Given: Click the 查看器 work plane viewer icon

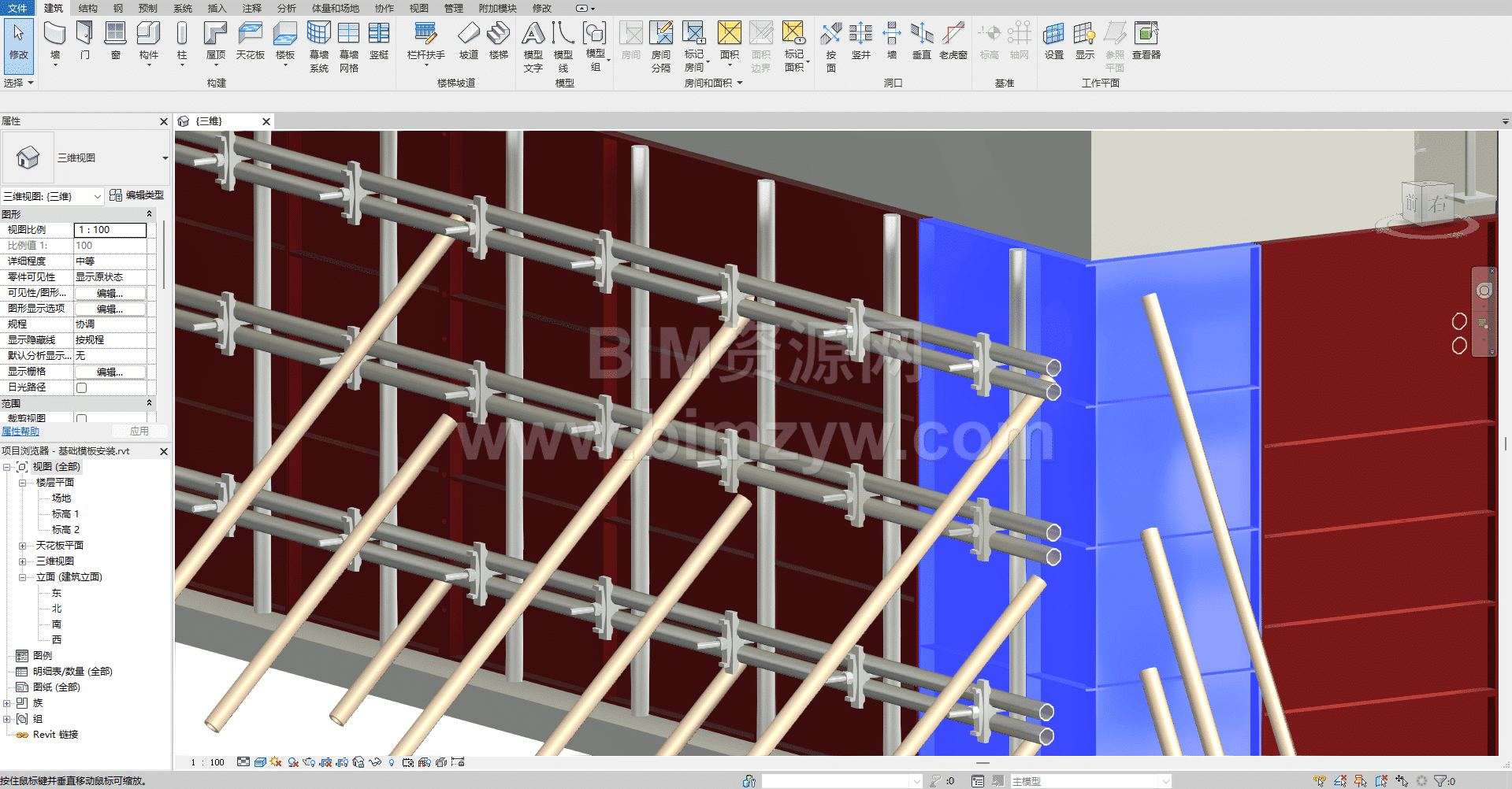Looking at the screenshot, I should 1146,40.
